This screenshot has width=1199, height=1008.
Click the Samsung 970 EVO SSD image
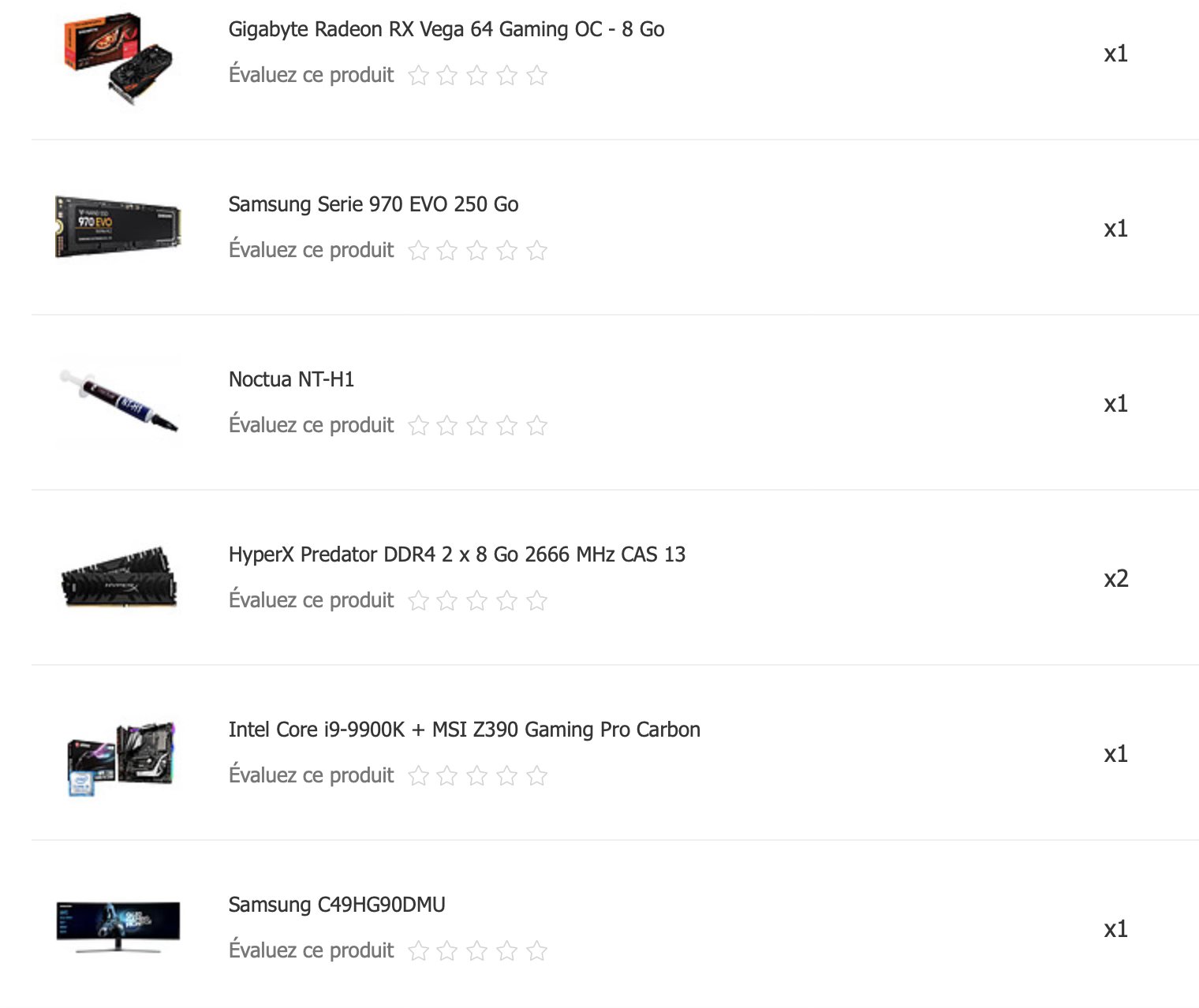(118, 227)
